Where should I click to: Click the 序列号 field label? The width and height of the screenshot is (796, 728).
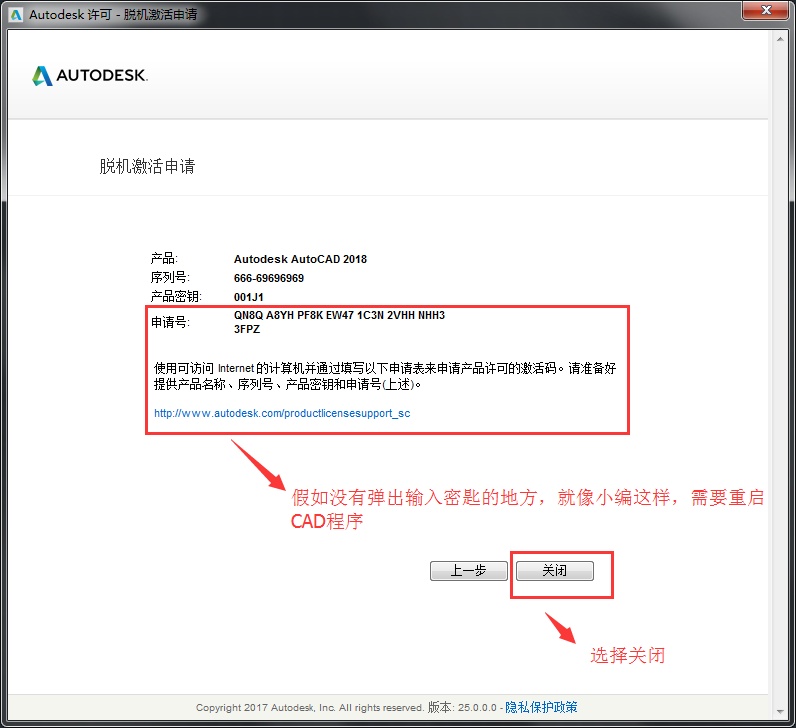coord(169,277)
